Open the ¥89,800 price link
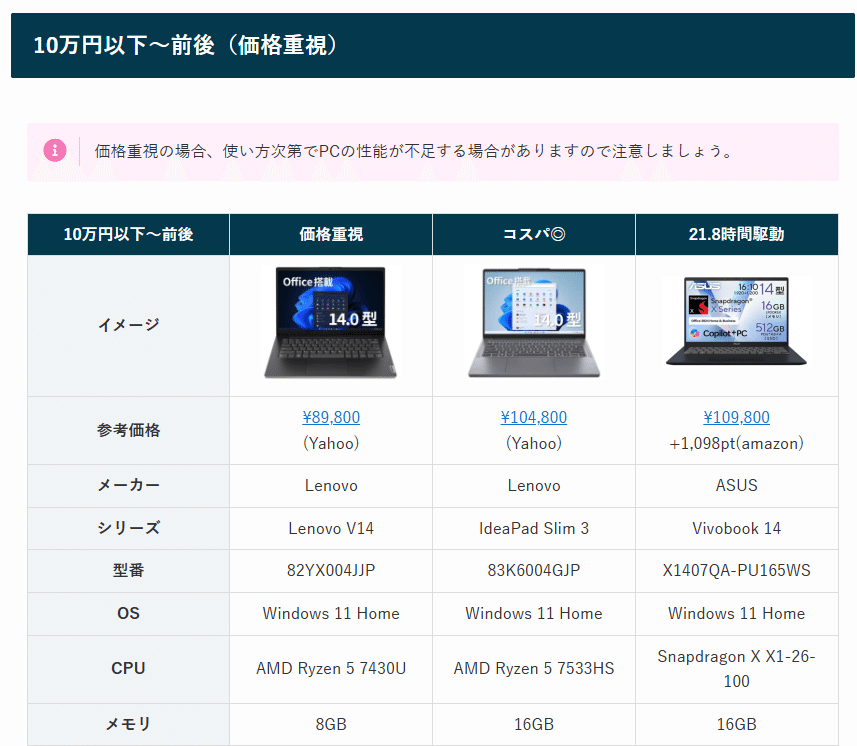This screenshot has height=746, width=857. coord(331,418)
